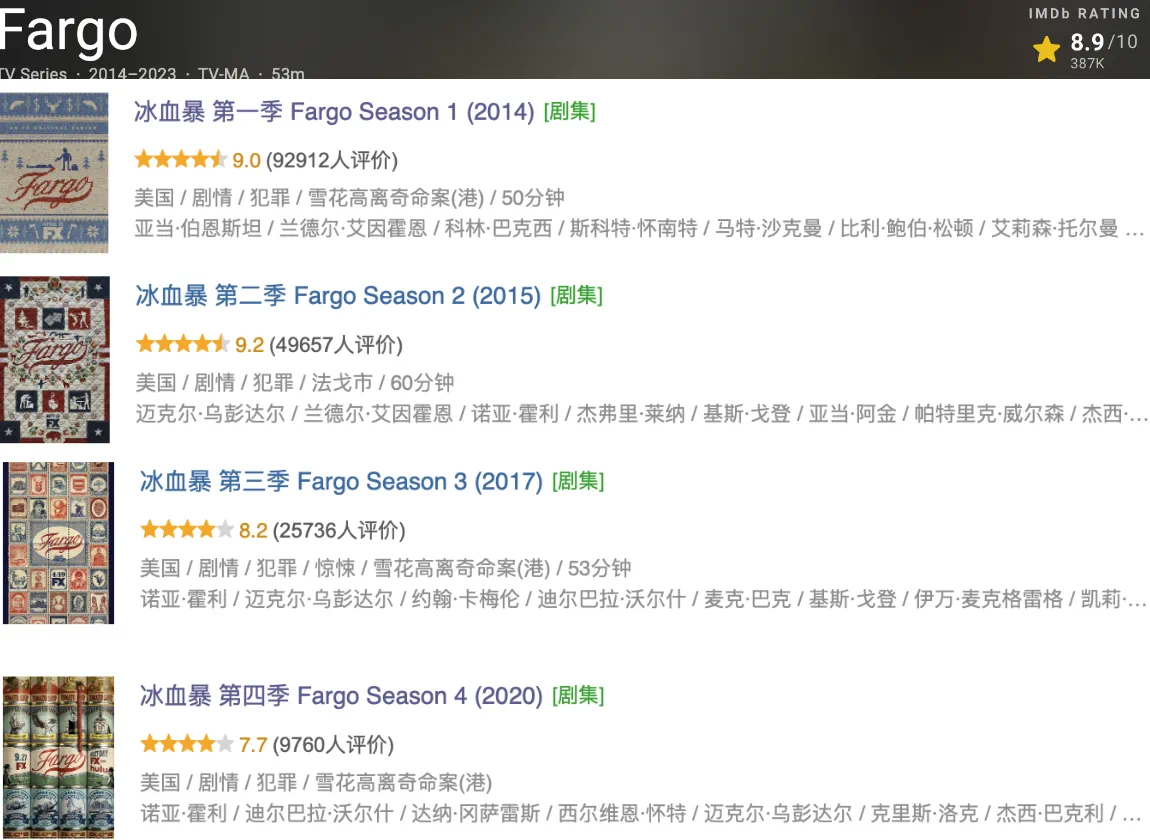The height and width of the screenshot is (840, 1150).
Task: Click the star rating icons for Season 1
Action: (x=180, y=159)
